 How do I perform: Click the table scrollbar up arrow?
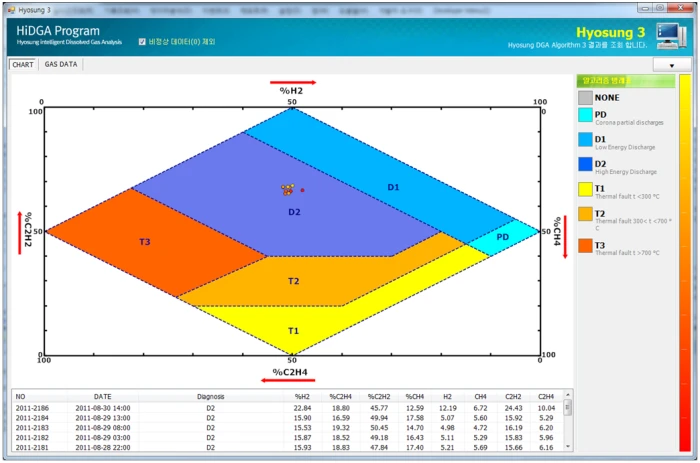[x=568, y=395]
